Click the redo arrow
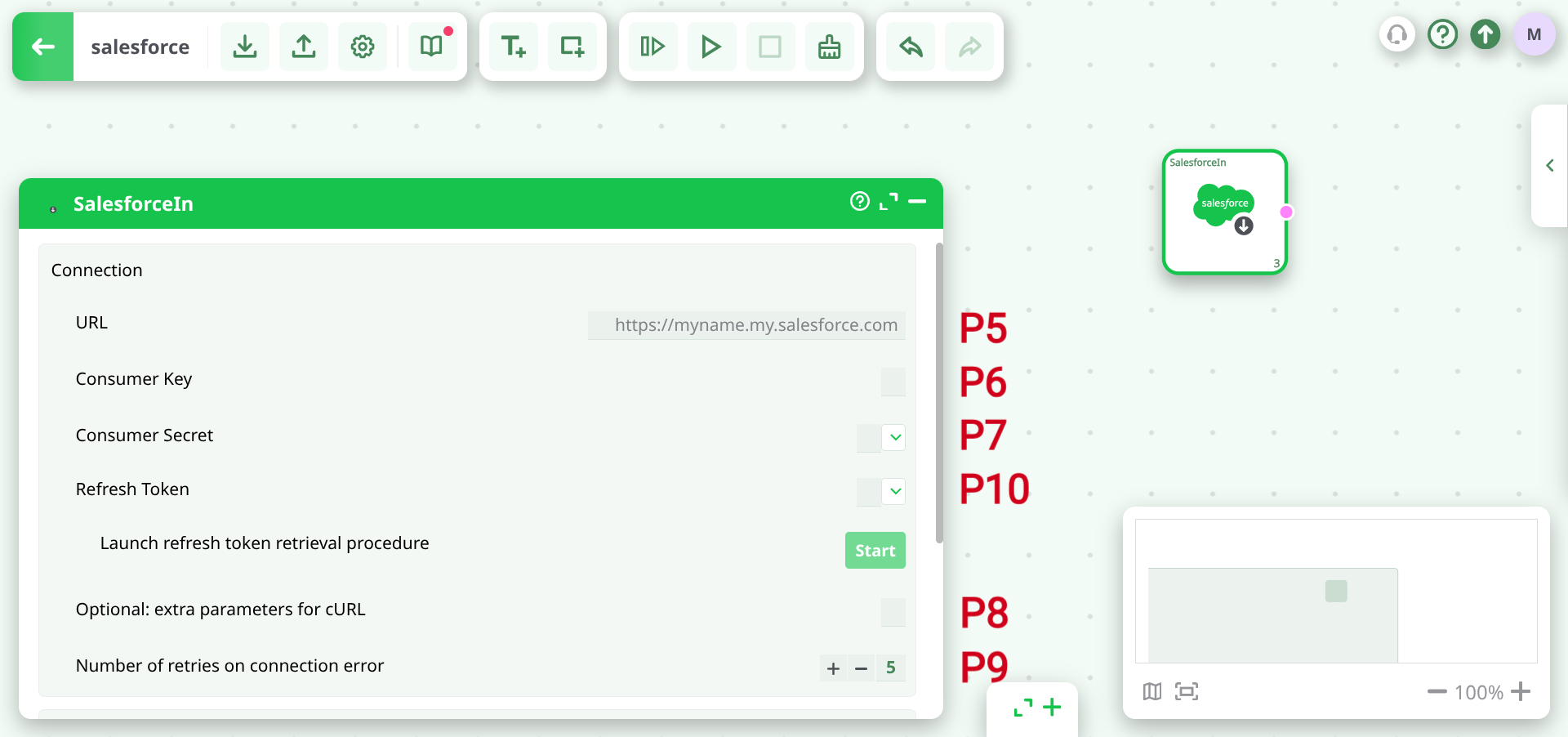The height and width of the screenshot is (737, 1568). 970,47
